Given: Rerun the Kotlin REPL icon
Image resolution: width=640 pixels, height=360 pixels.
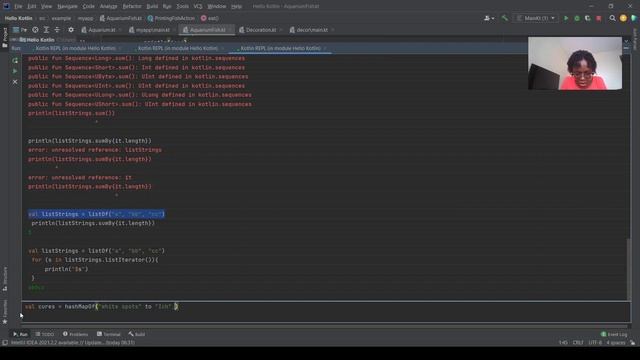Looking at the screenshot, I should click(15, 60).
